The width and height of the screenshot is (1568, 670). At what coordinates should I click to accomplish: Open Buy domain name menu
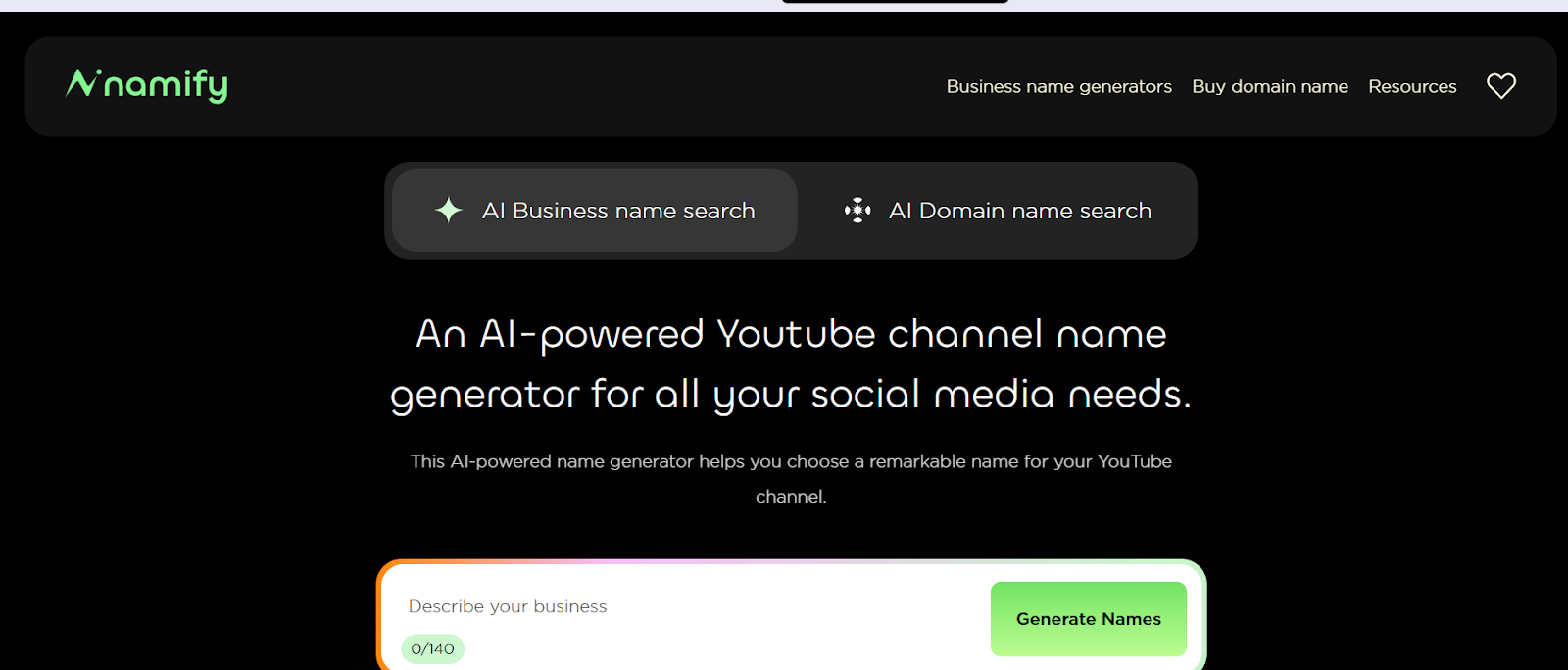tap(1270, 86)
